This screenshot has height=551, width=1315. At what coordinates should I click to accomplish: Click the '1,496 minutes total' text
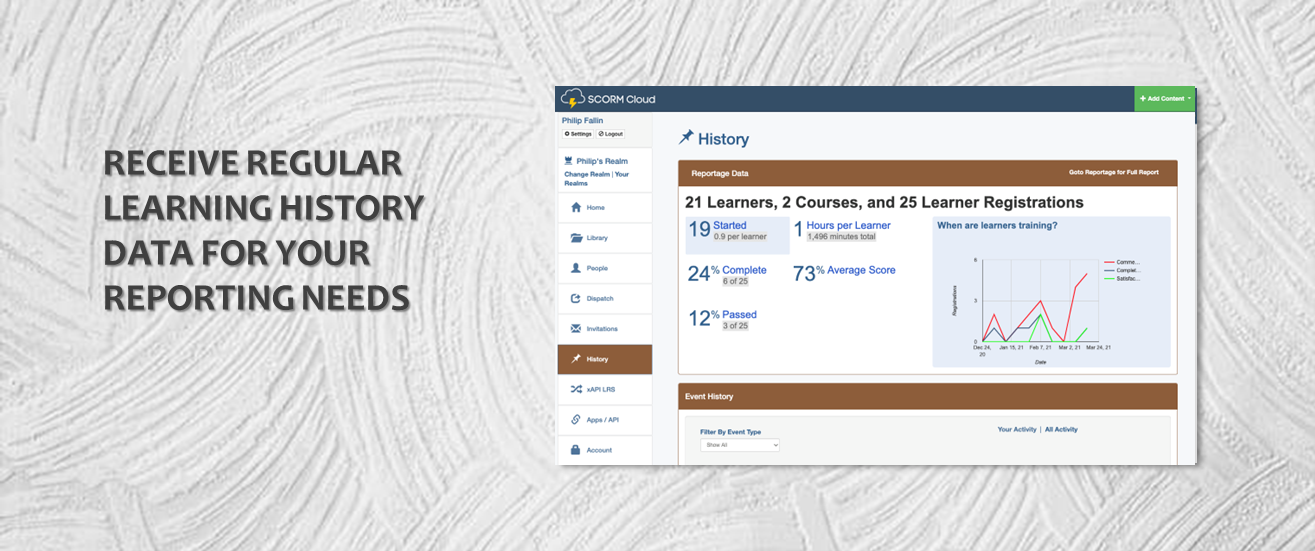click(x=841, y=238)
